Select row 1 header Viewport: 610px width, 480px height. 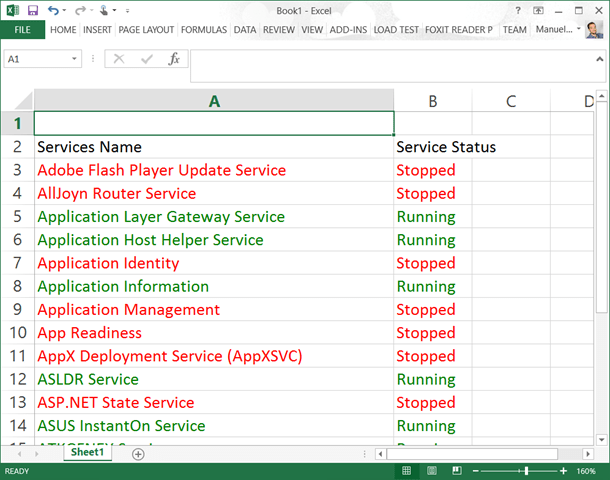click(18, 123)
